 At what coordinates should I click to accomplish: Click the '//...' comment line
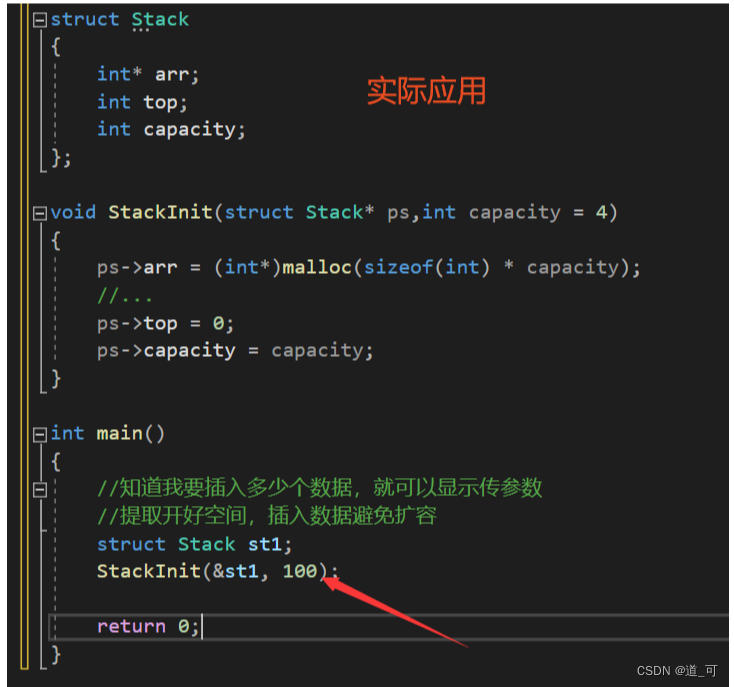pyautogui.click(x=125, y=296)
